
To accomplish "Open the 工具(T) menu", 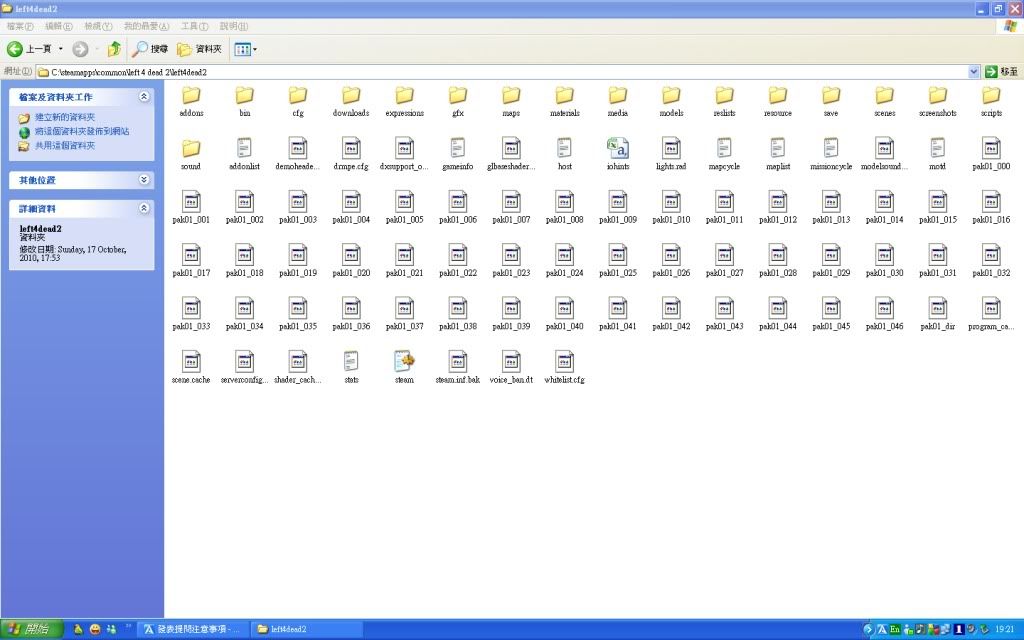I will tap(194, 25).
